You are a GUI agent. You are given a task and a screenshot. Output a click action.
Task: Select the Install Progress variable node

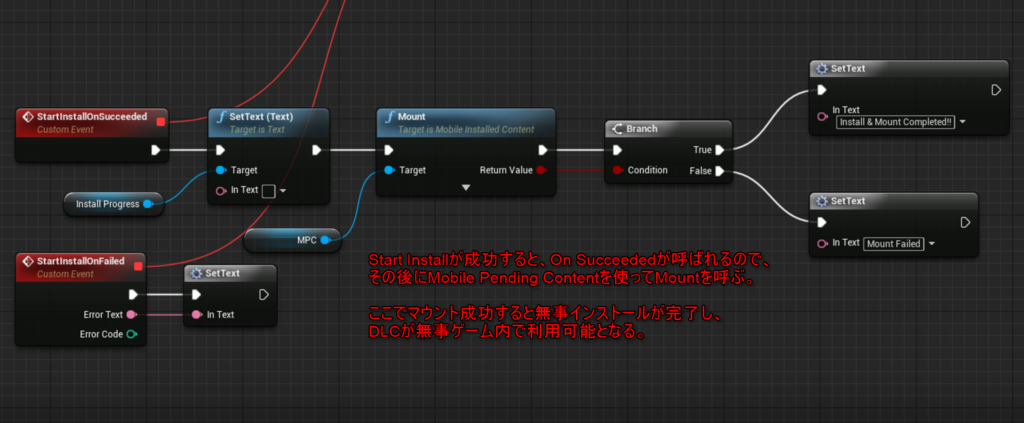pos(113,204)
